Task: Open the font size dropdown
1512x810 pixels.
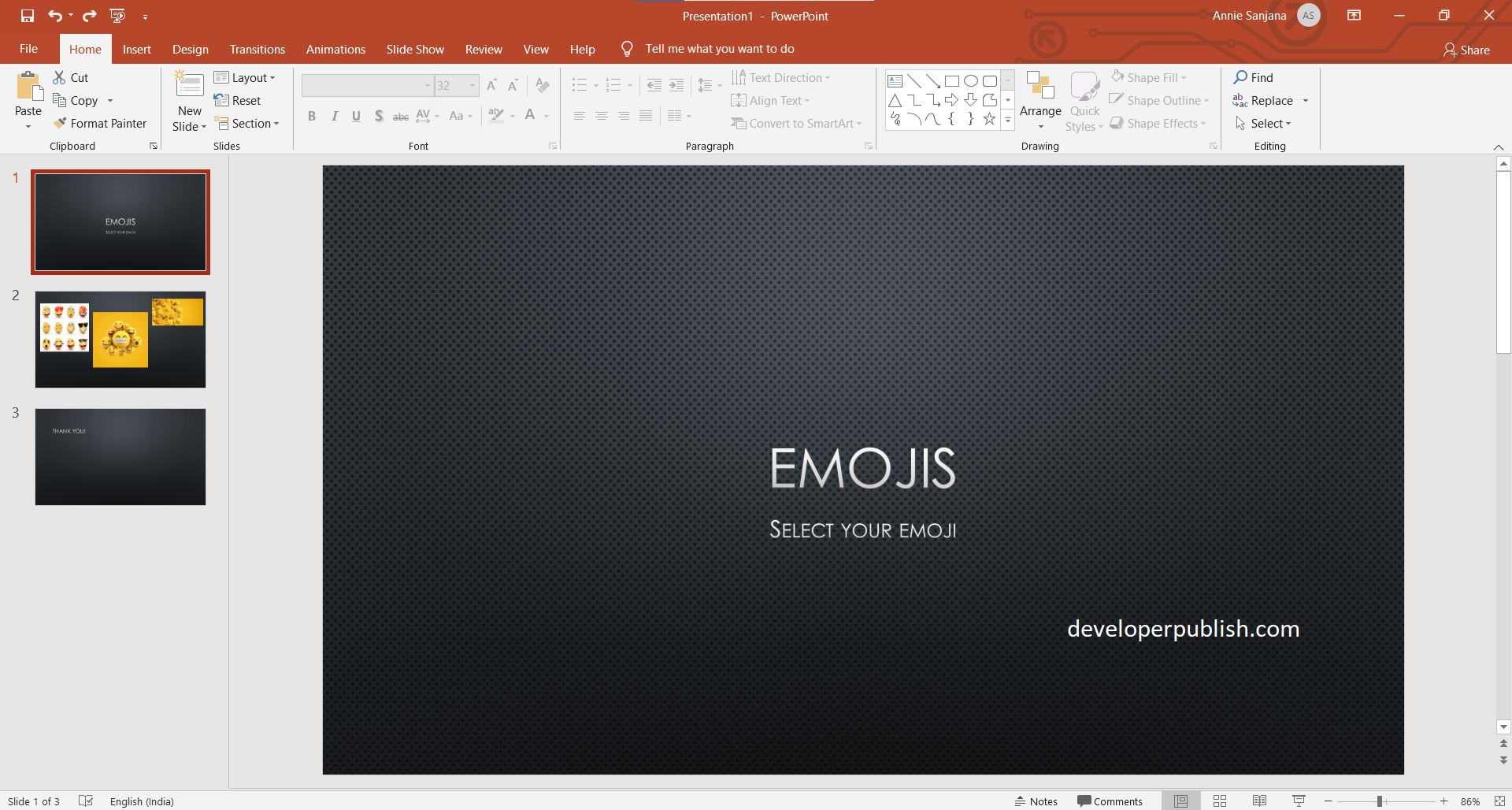Action: coord(471,85)
